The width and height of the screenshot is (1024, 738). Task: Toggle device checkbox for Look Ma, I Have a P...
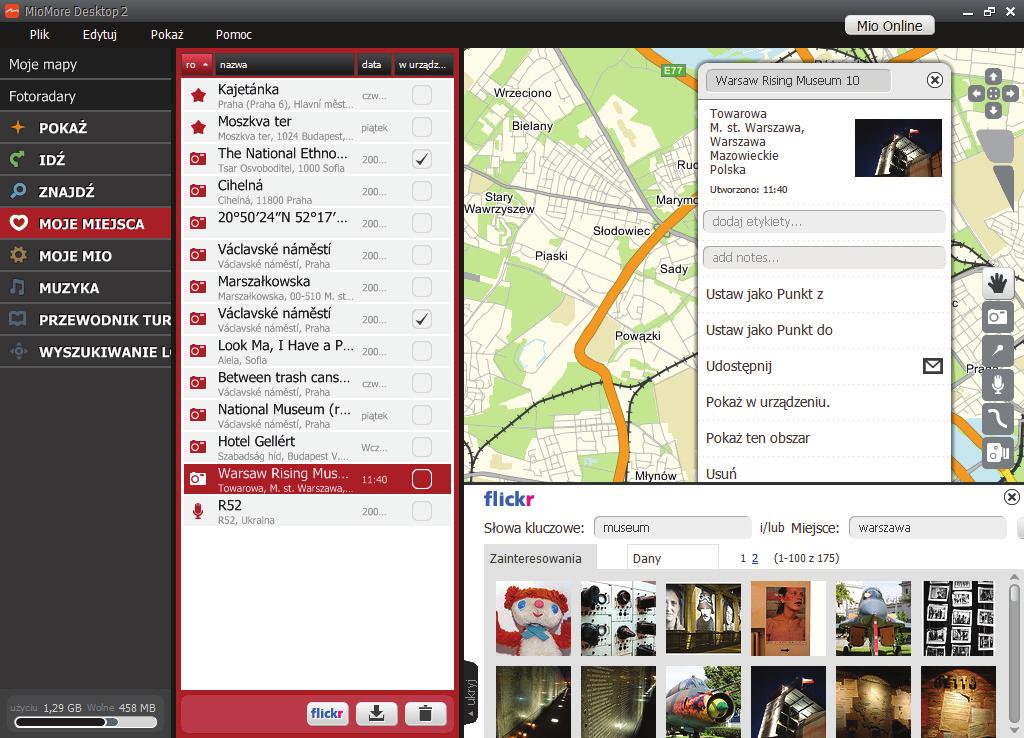pyautogui.click(x=422, y=351)
